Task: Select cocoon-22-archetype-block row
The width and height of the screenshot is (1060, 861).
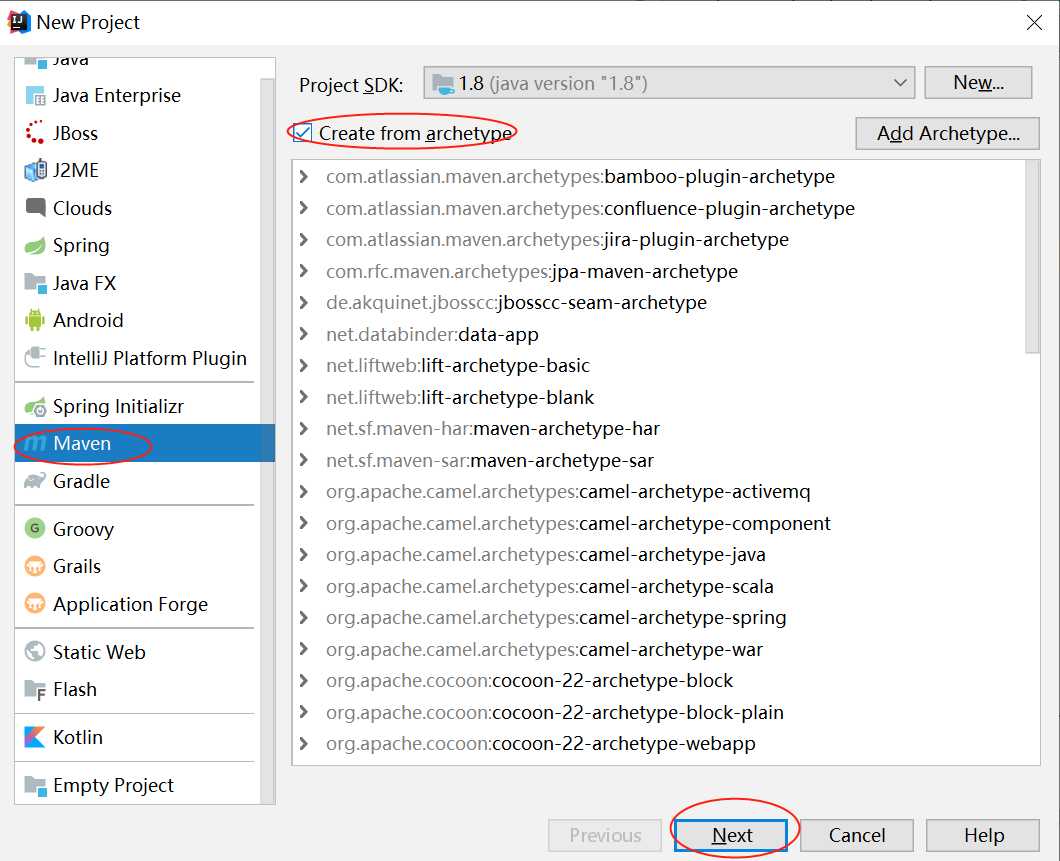Action: [x=660, y=681]
